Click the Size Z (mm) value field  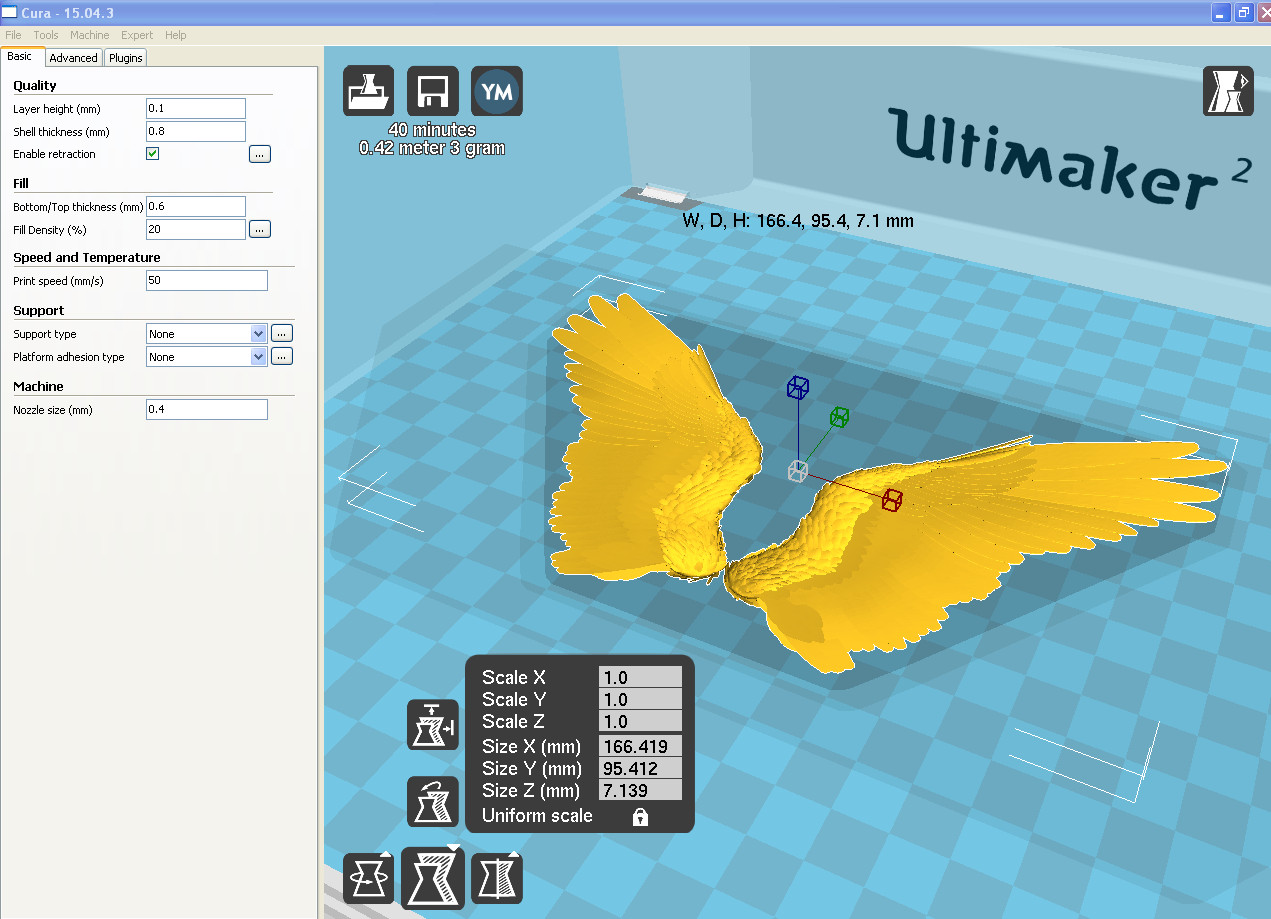(x=640, y=790)
